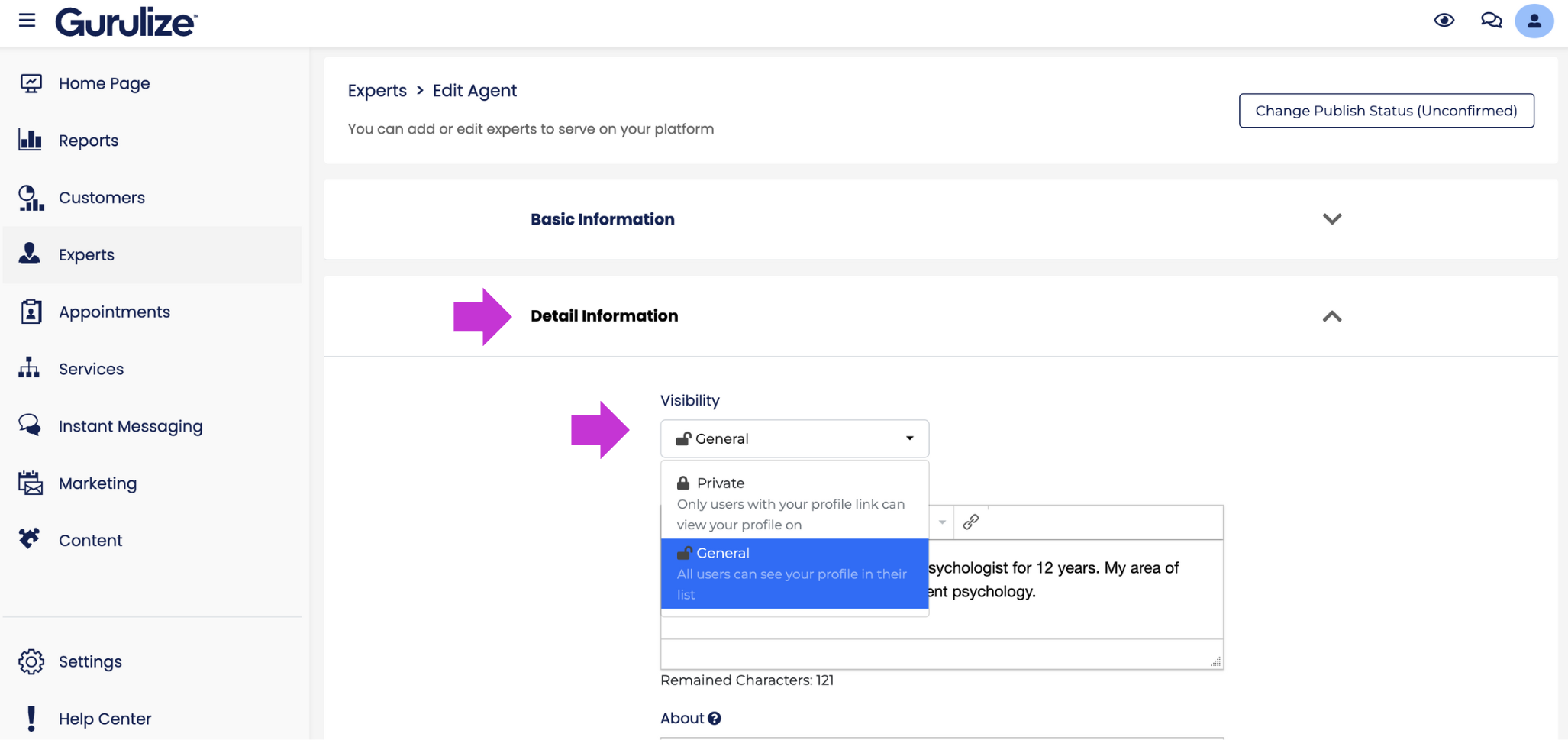Click the About field label
This screenshot has width=1568, height=750.
click(x=682, y=718)
